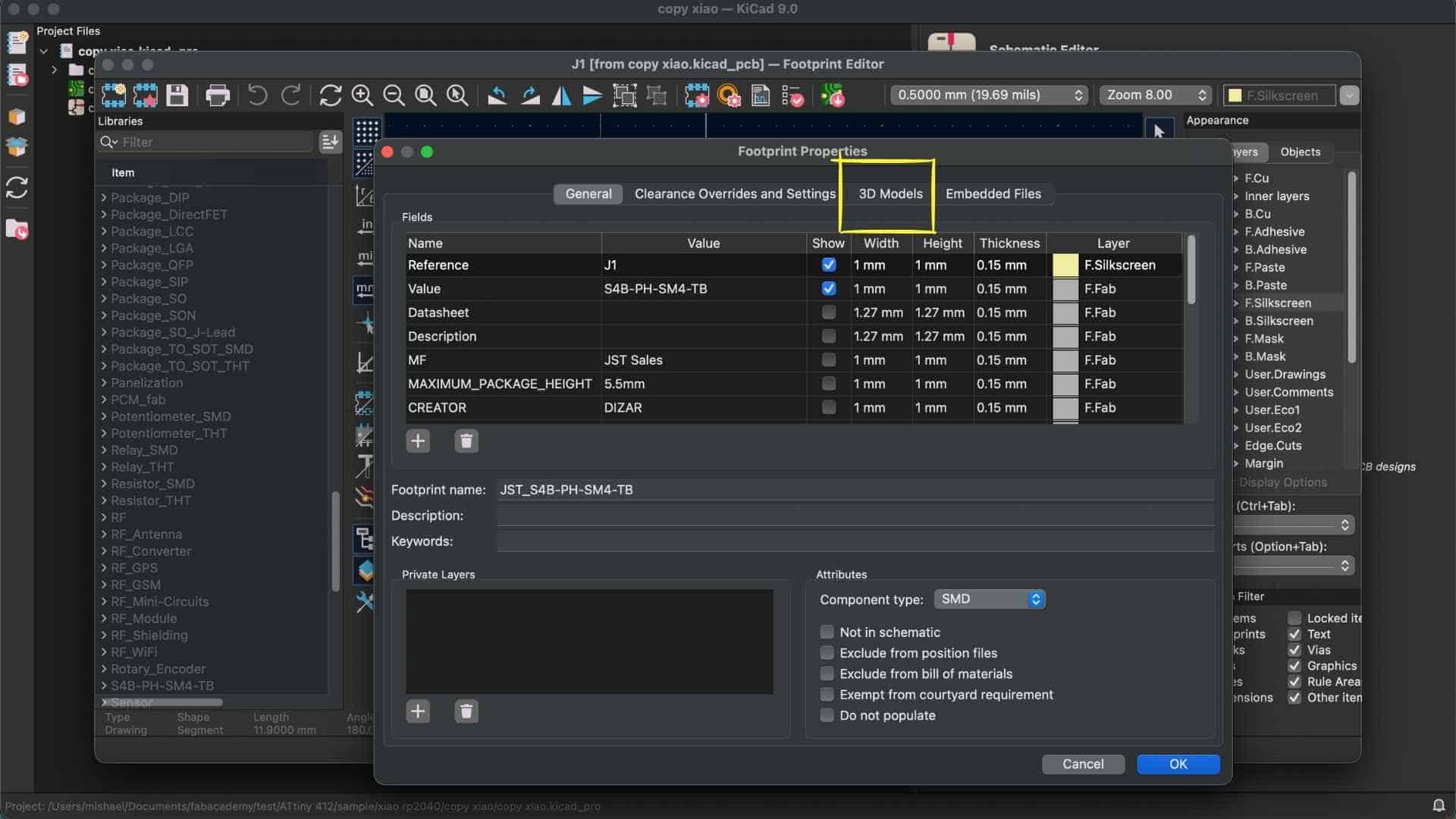
Task: Click the Cancel button
Action: click(x=1082, y=764)
